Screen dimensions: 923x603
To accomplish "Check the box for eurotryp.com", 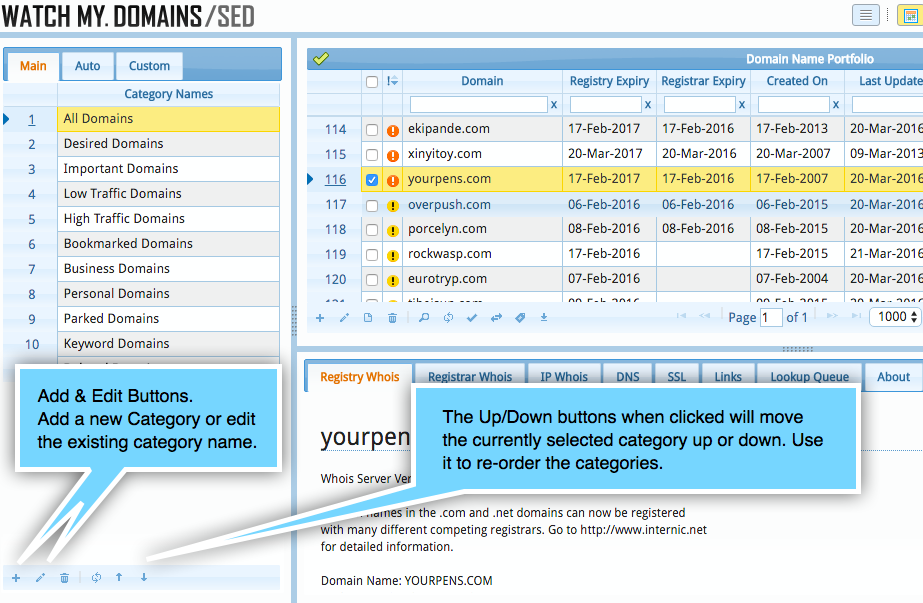I will [x=371, y=280].
